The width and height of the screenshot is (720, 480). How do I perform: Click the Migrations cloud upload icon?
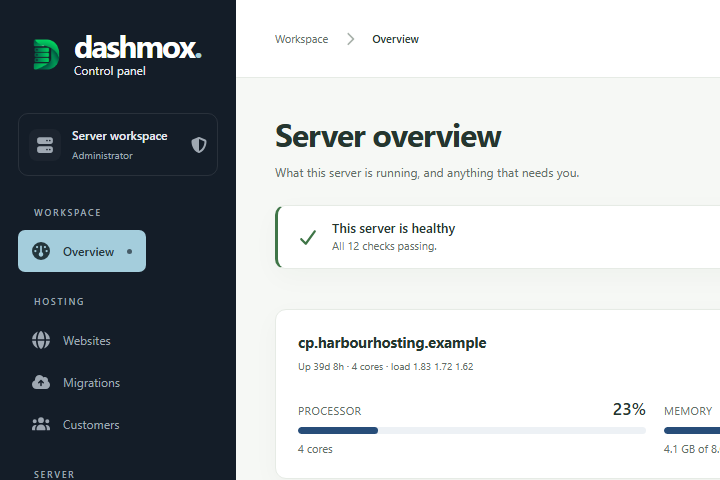[41, 383]
